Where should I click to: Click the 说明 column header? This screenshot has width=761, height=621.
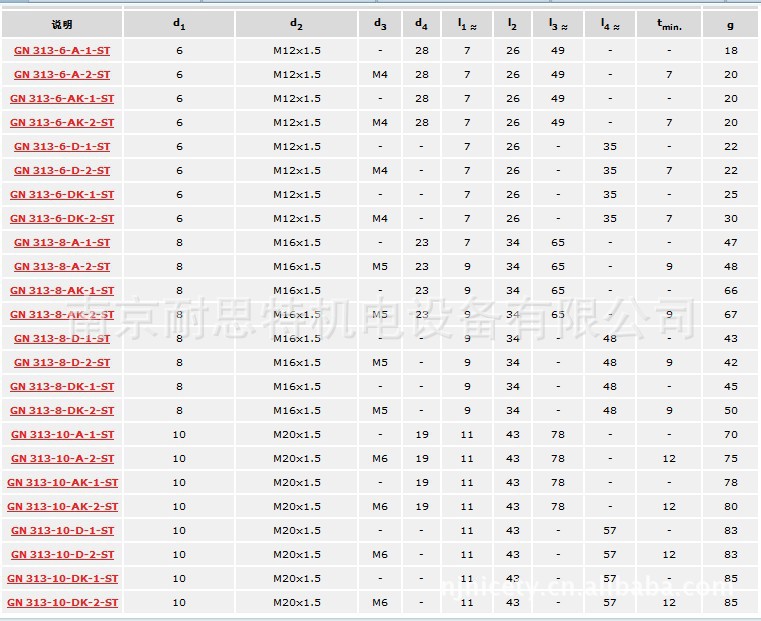pos(62,24)
